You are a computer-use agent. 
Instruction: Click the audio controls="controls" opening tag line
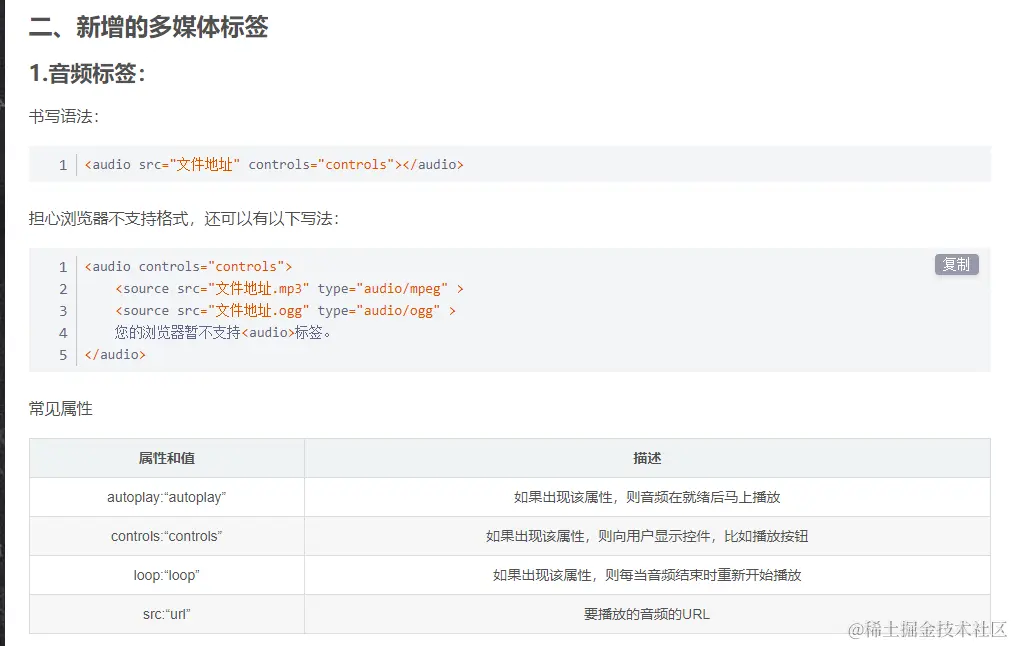pos(188,267)
